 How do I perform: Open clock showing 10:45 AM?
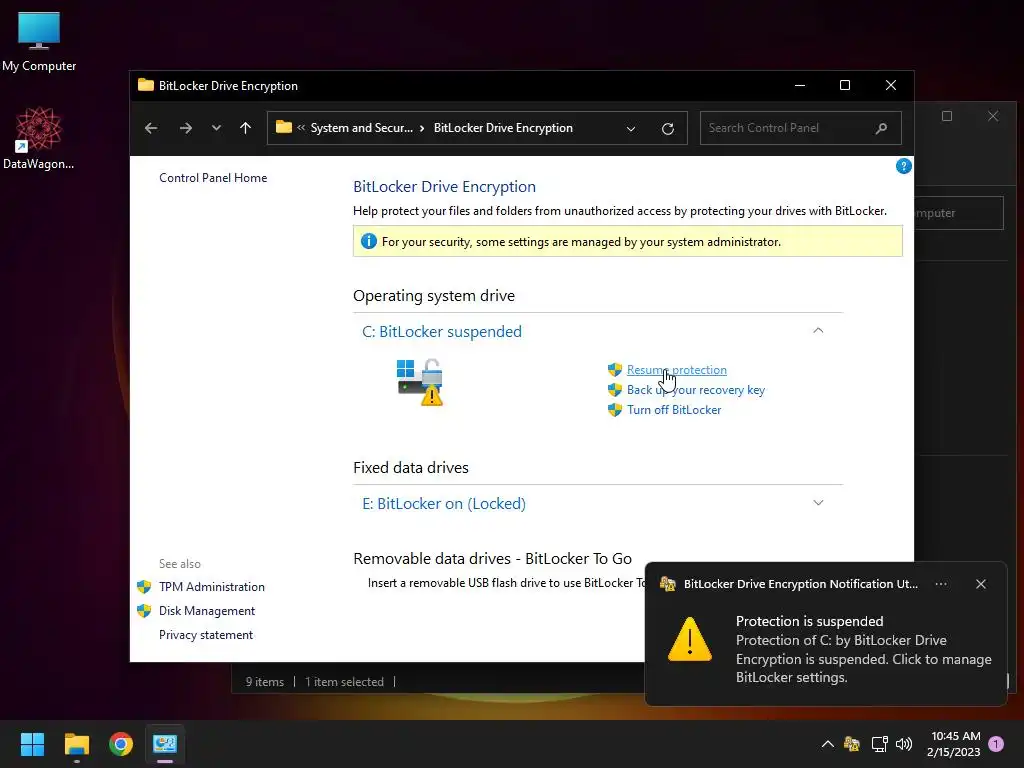[x=953, y=744]
